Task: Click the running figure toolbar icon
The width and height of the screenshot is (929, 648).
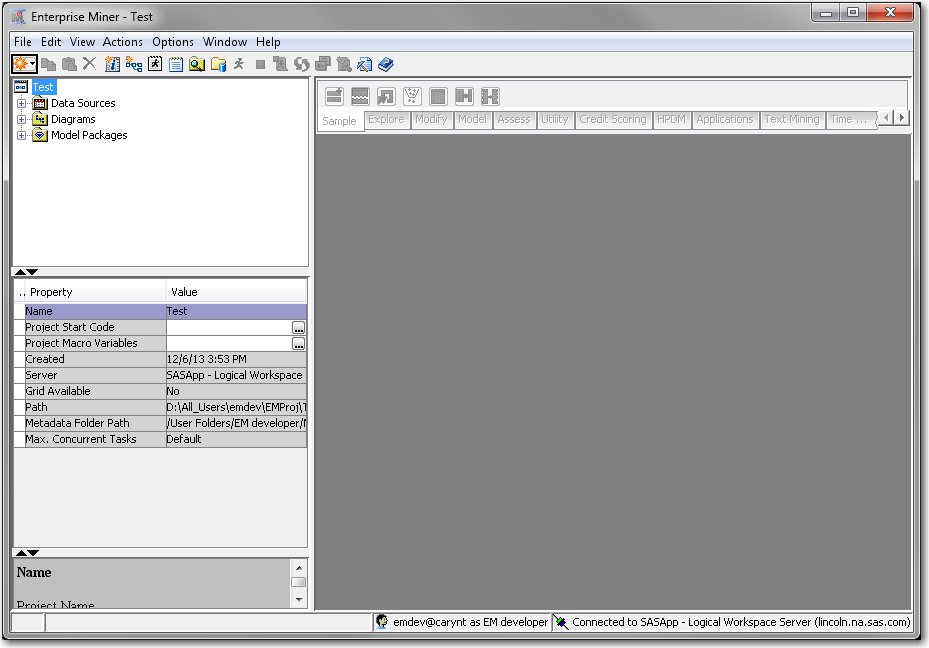Action: click(239, 64)
